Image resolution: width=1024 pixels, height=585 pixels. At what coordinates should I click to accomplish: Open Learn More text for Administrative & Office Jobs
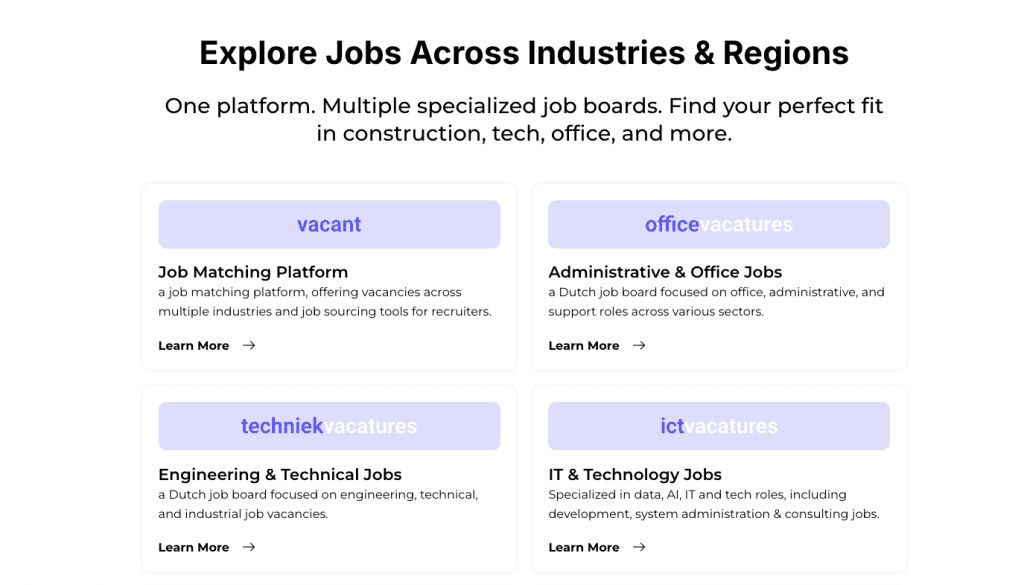584,346
